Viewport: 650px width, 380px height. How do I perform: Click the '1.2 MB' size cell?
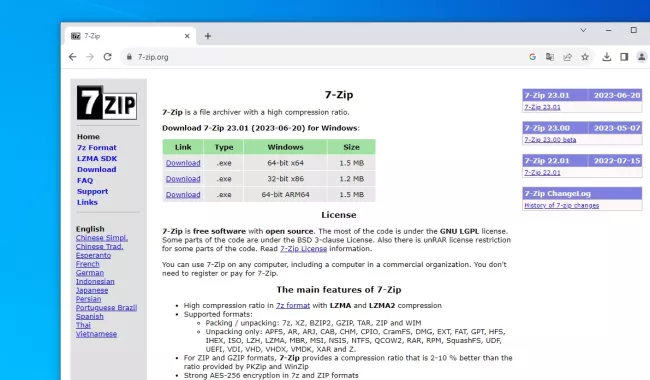click(x=352, y=179)
